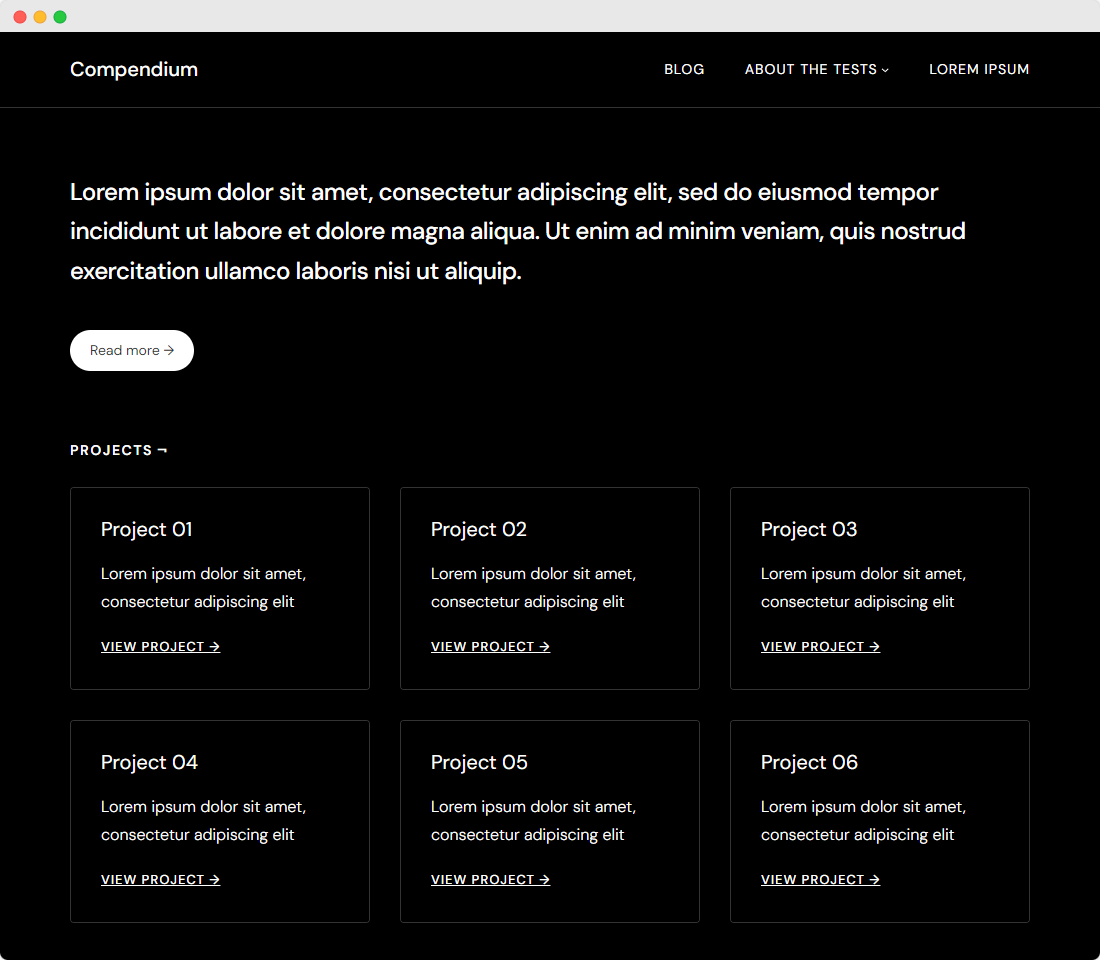Click the Compendium site logo
Viewport: 1100px width, 960px height.
(x=133, y=69)
